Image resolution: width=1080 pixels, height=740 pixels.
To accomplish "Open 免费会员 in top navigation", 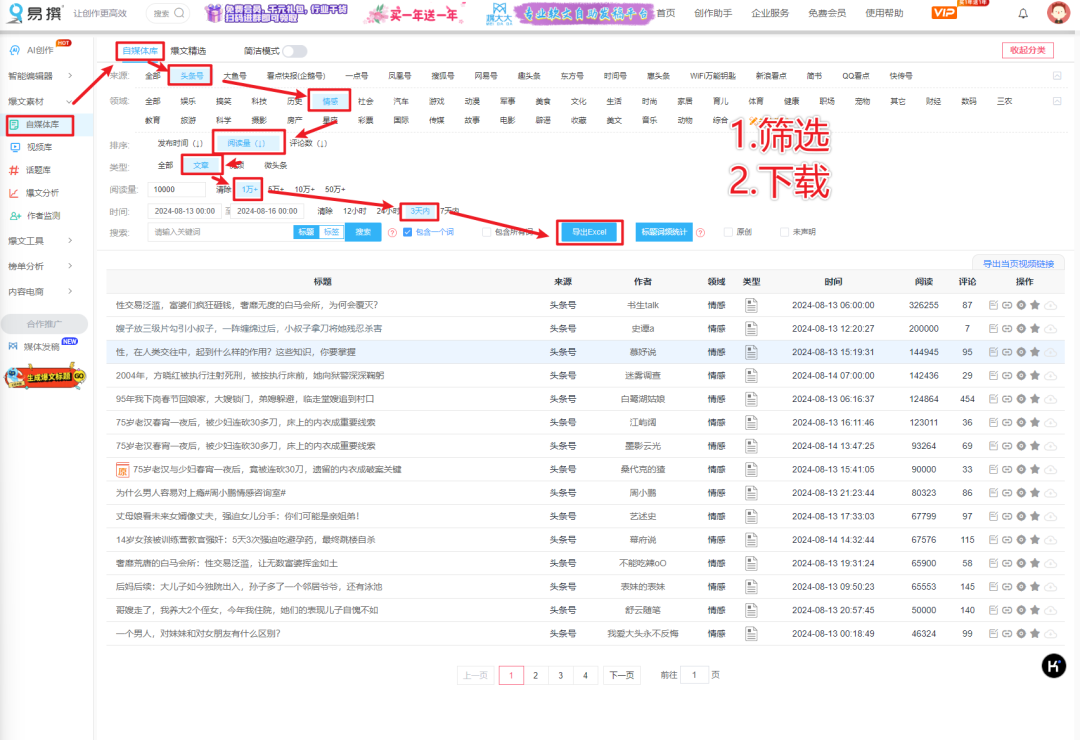I will click(x=827, y=13).
